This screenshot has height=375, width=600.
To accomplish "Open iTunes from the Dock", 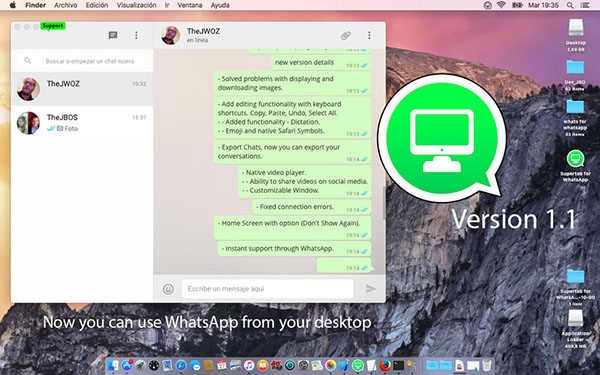I will [x=249, y=365].
